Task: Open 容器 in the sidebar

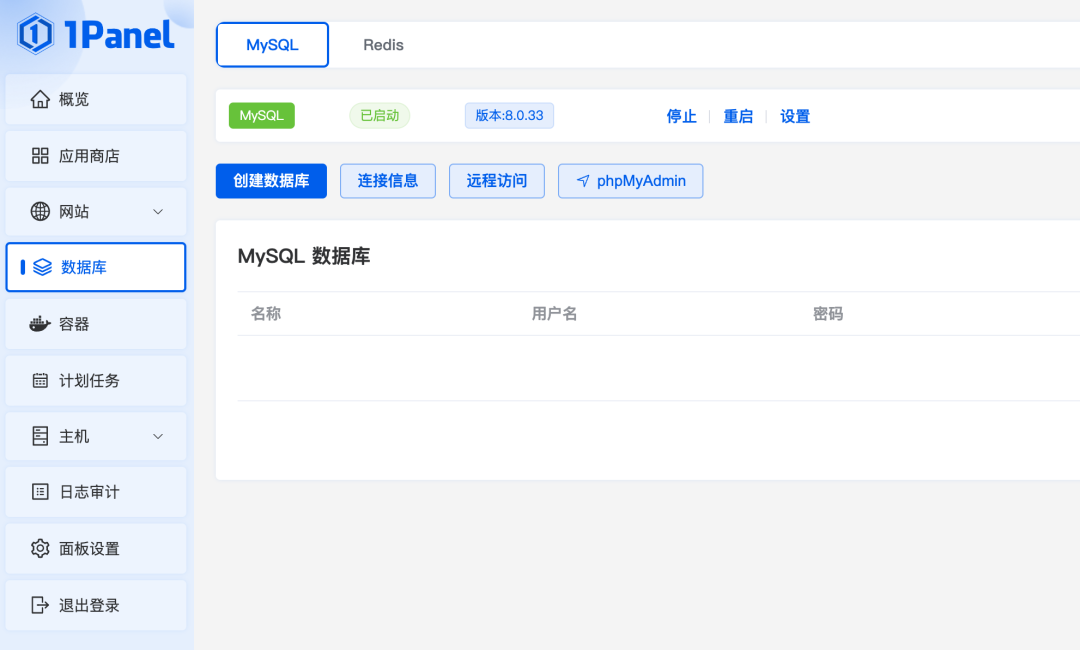Action: (x=96, y=324)
